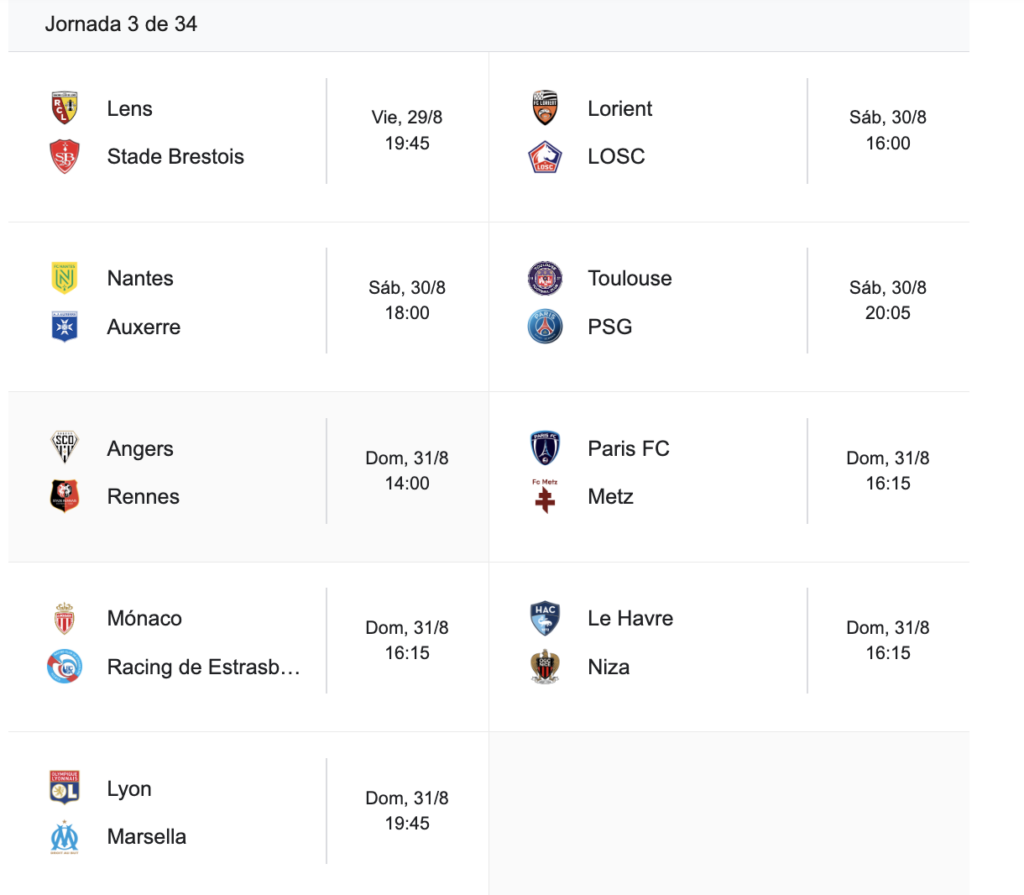1024x895 pixels.
Task: Open the Mónaco team name
Action: (x=144, y=618)
